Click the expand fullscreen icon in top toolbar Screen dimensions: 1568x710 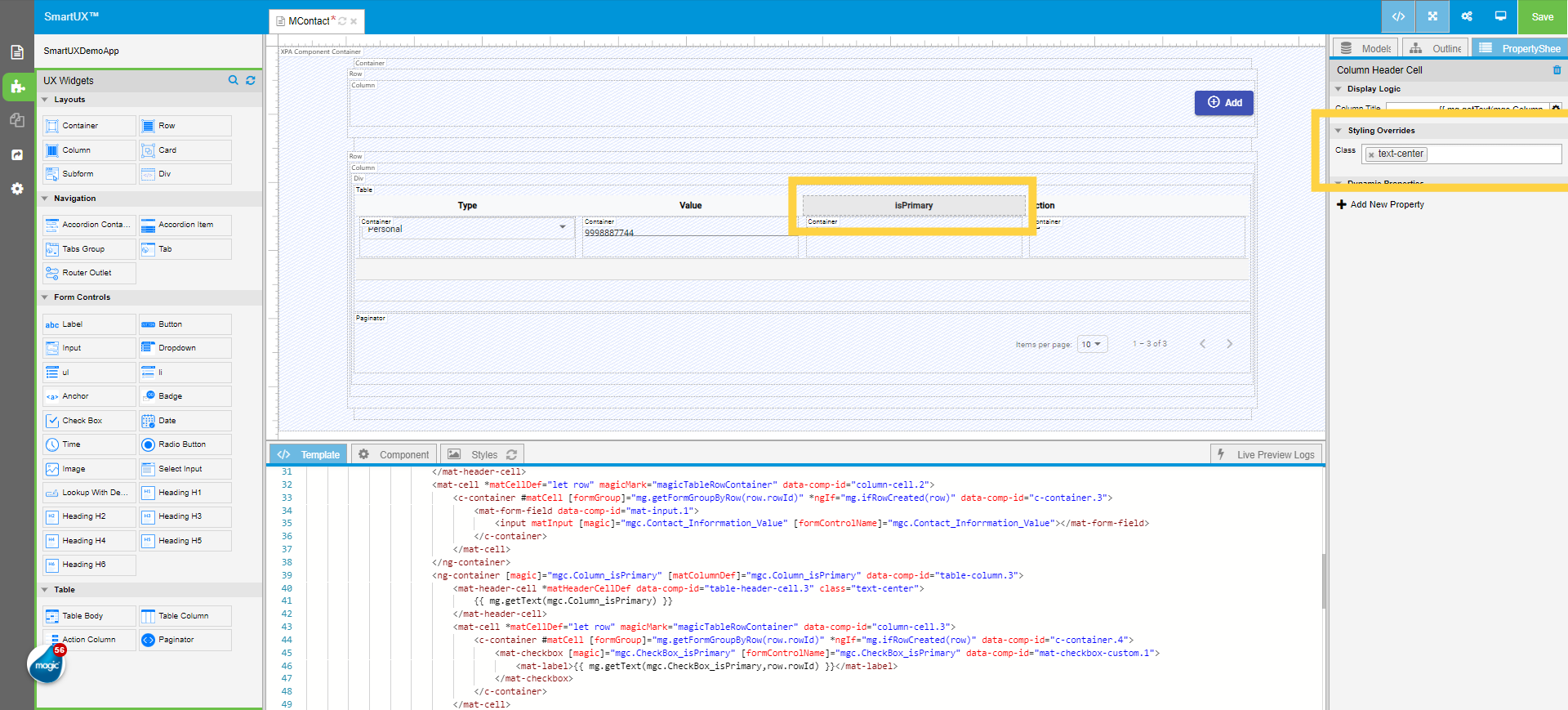[x=1432, y=16]
